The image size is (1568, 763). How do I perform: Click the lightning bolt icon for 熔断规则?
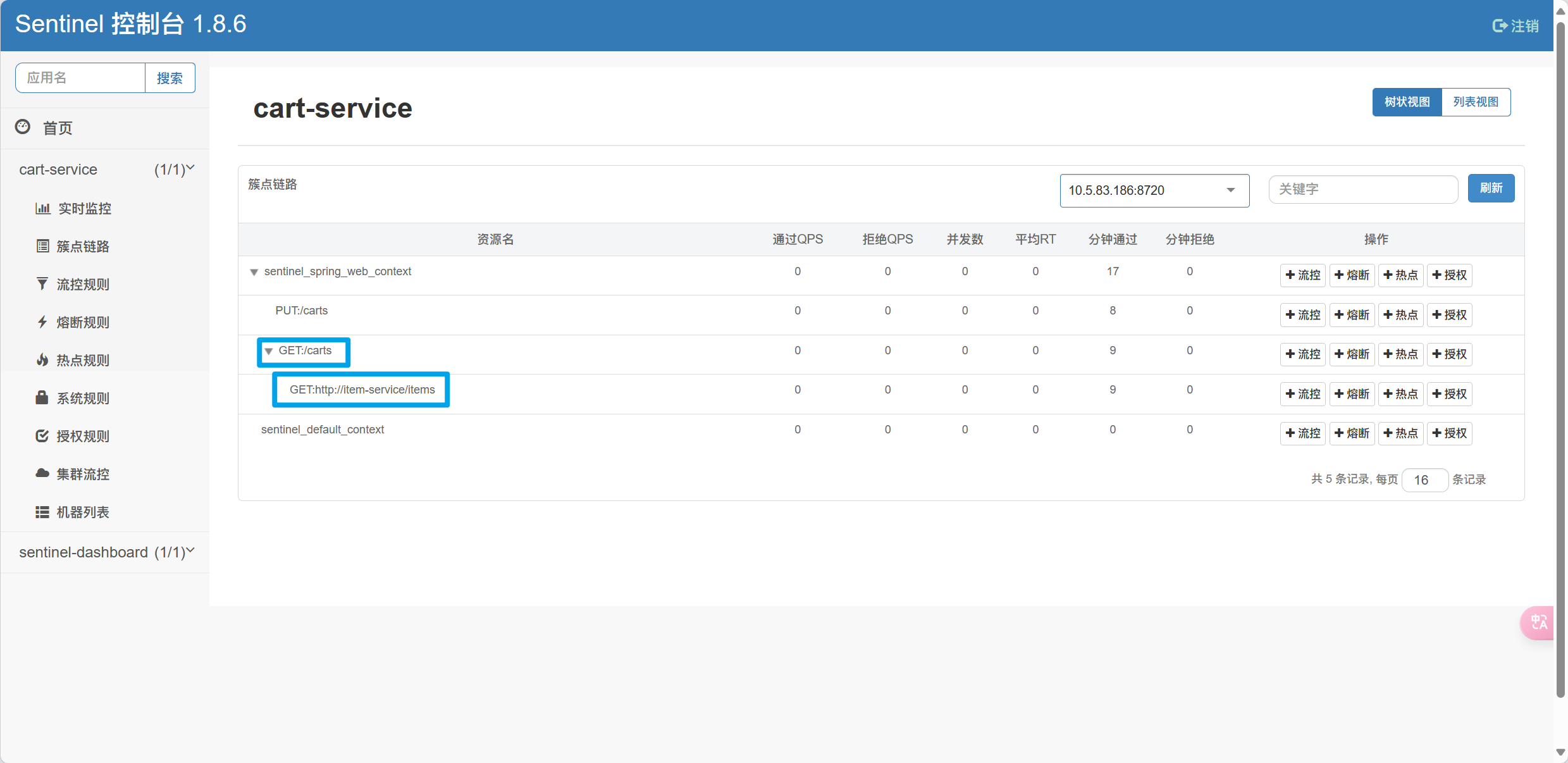coord(42,322)
